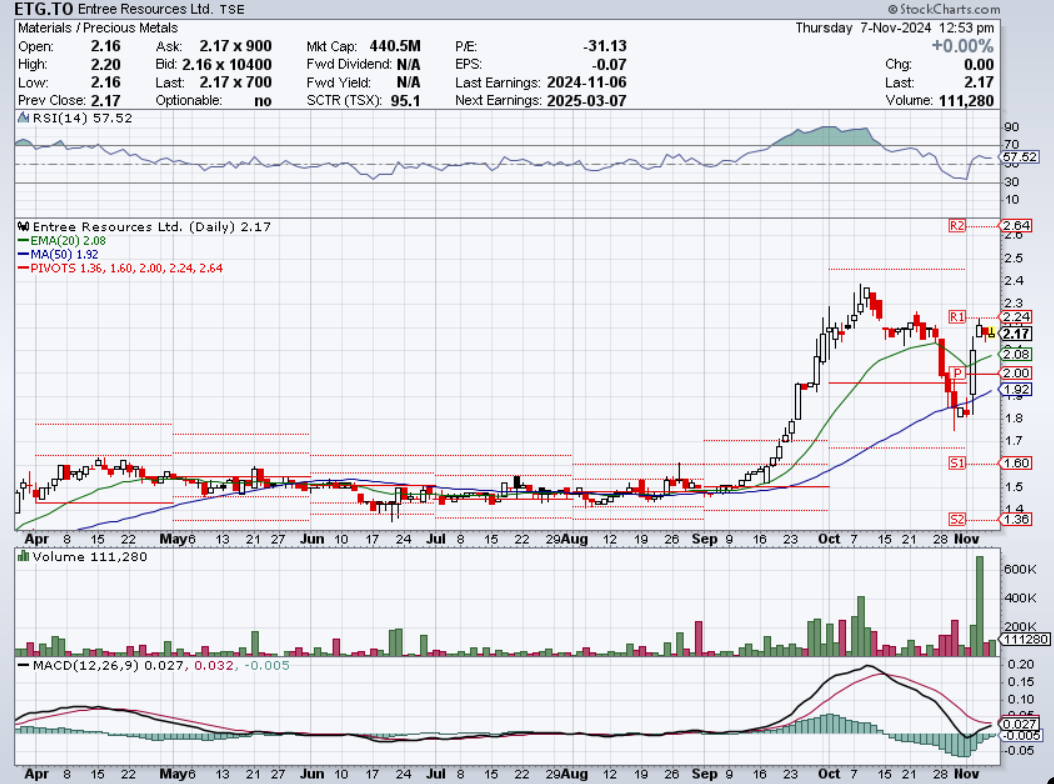The image size is (1054, 784).
Task: Click the Fwd Dividend N/A value
Action: coord(409,65)
